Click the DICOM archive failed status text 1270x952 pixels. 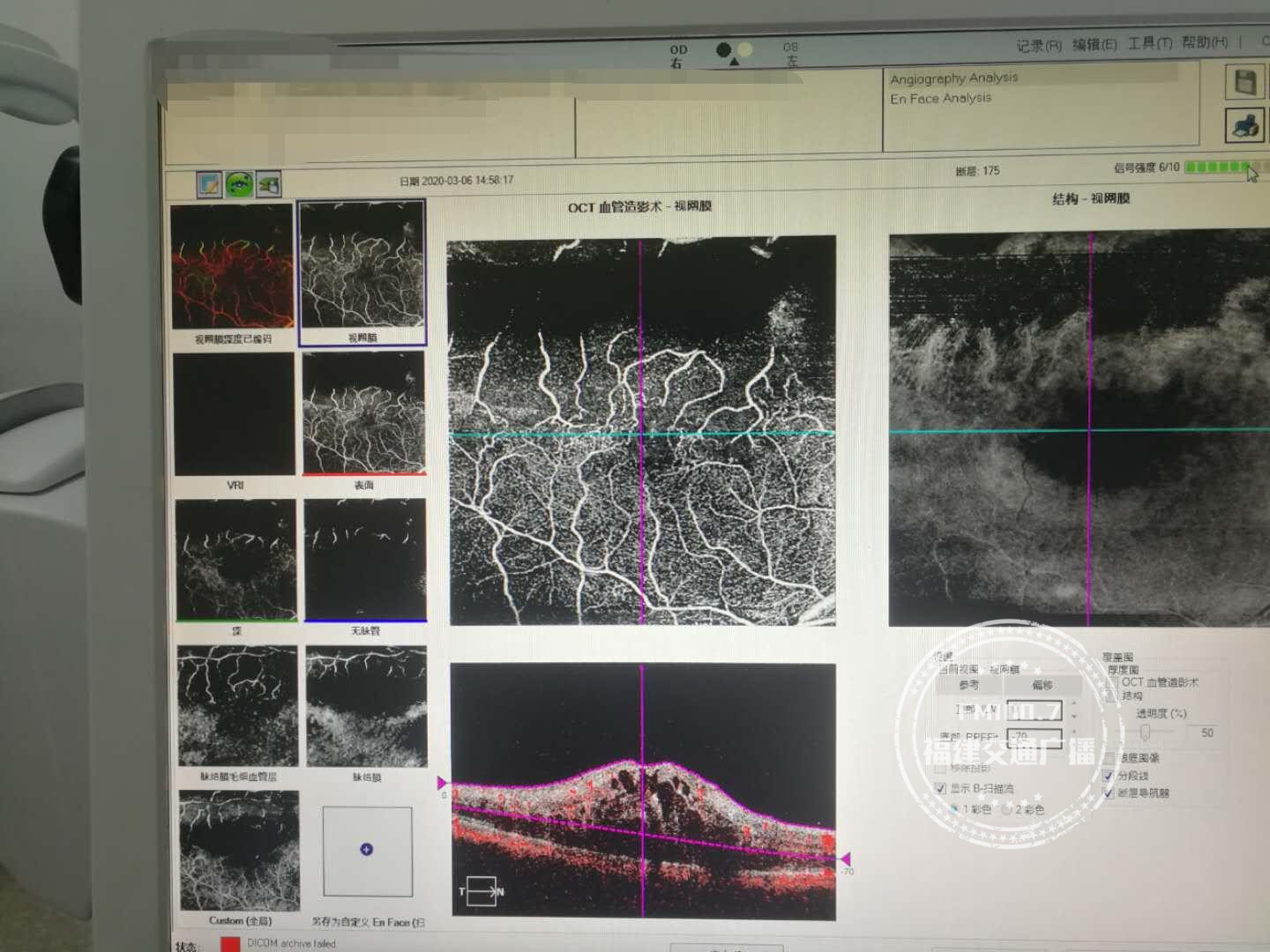pos(291,943)
